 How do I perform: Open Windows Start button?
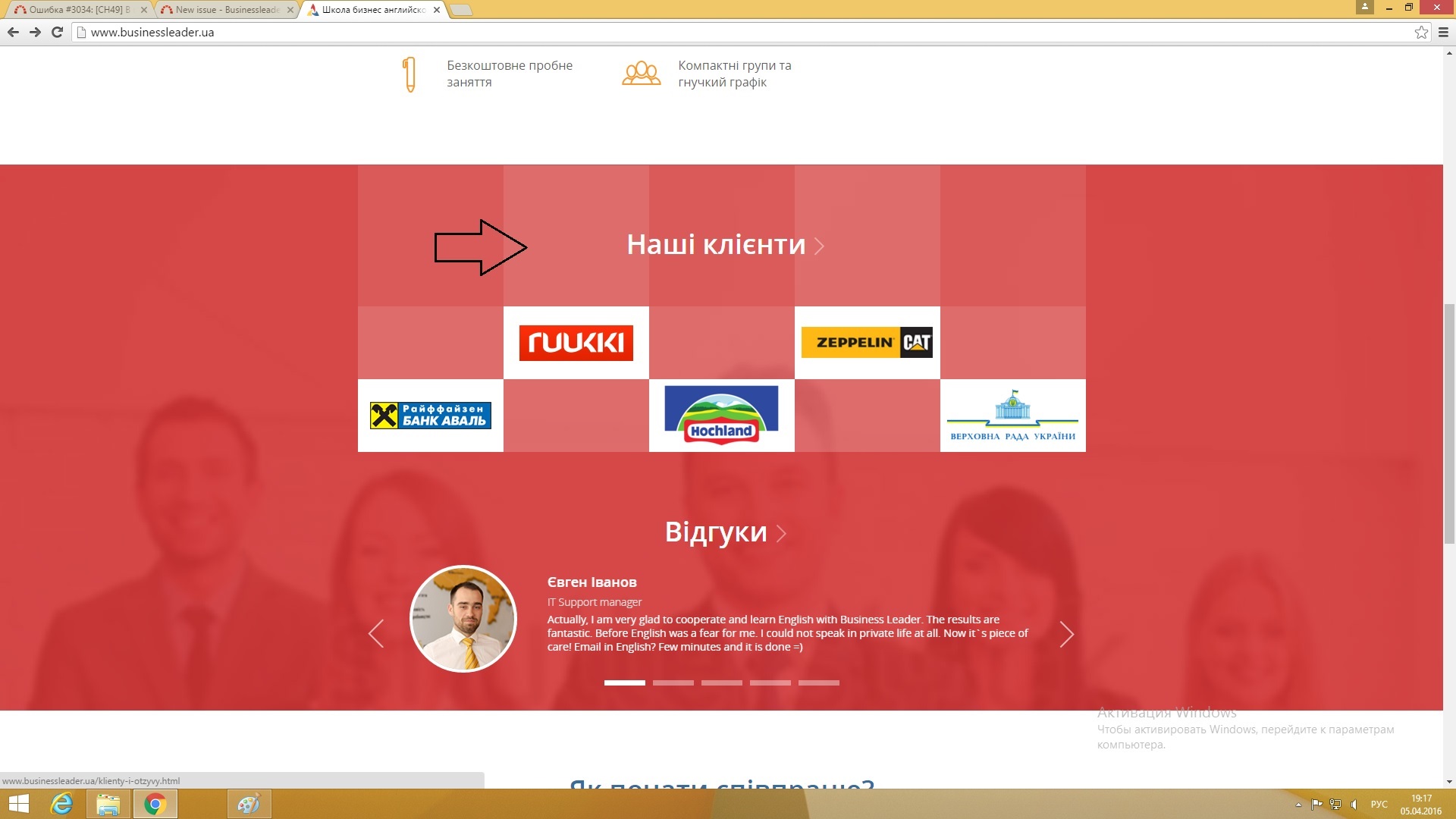click(x=18, y=804)
